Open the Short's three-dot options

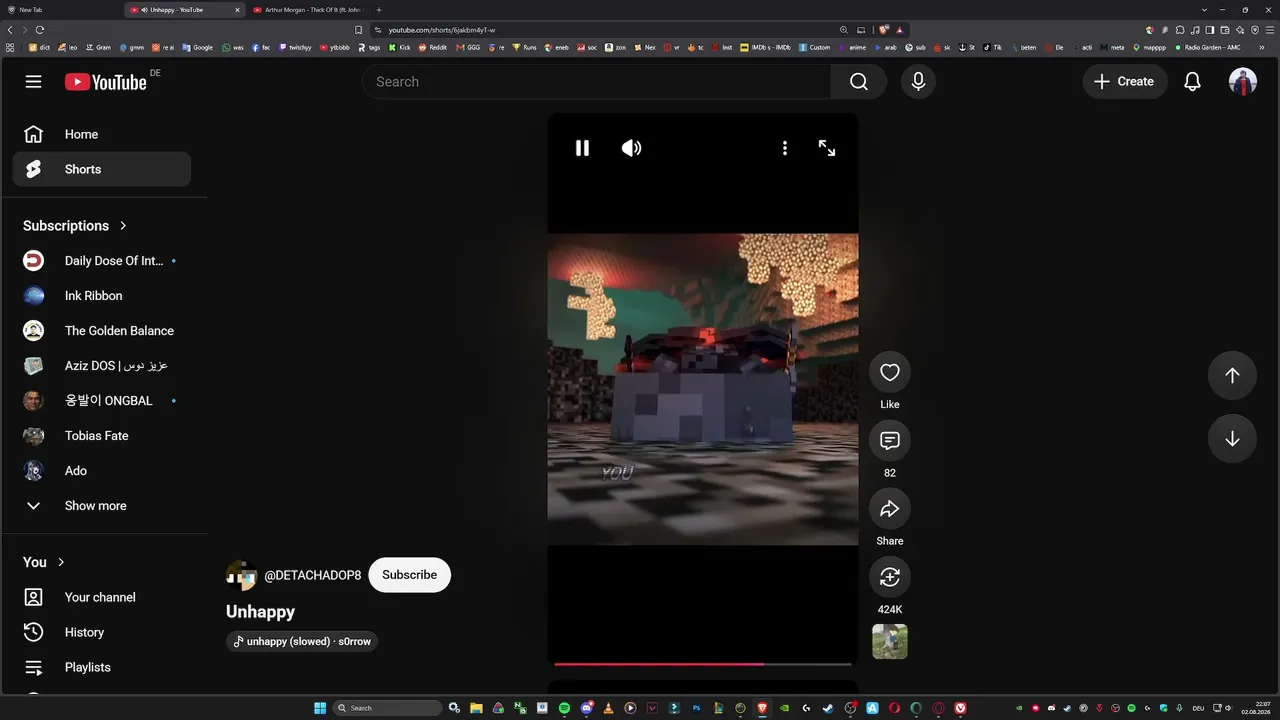point(784,148)
